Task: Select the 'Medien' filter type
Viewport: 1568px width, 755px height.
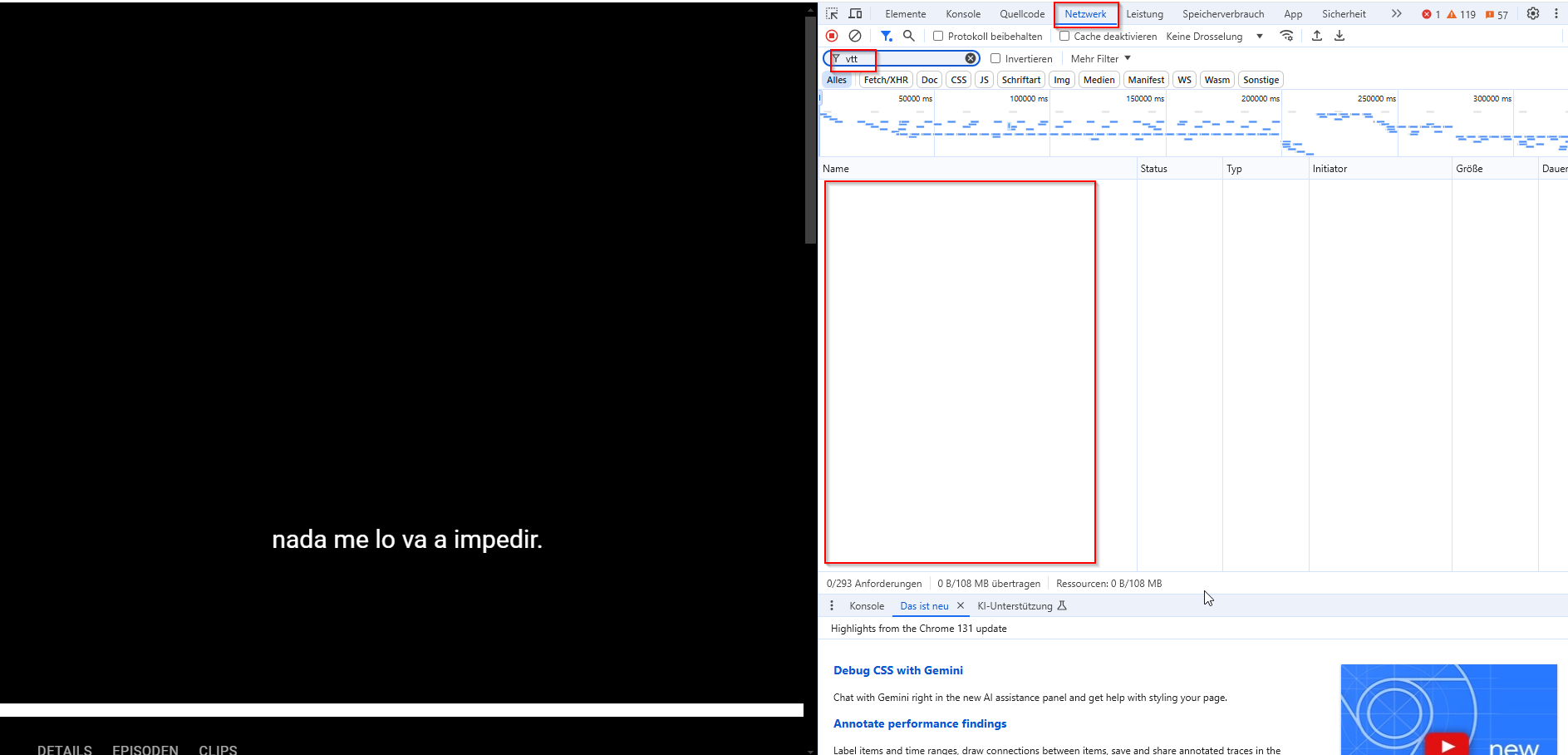Action: pos(1099,80)
